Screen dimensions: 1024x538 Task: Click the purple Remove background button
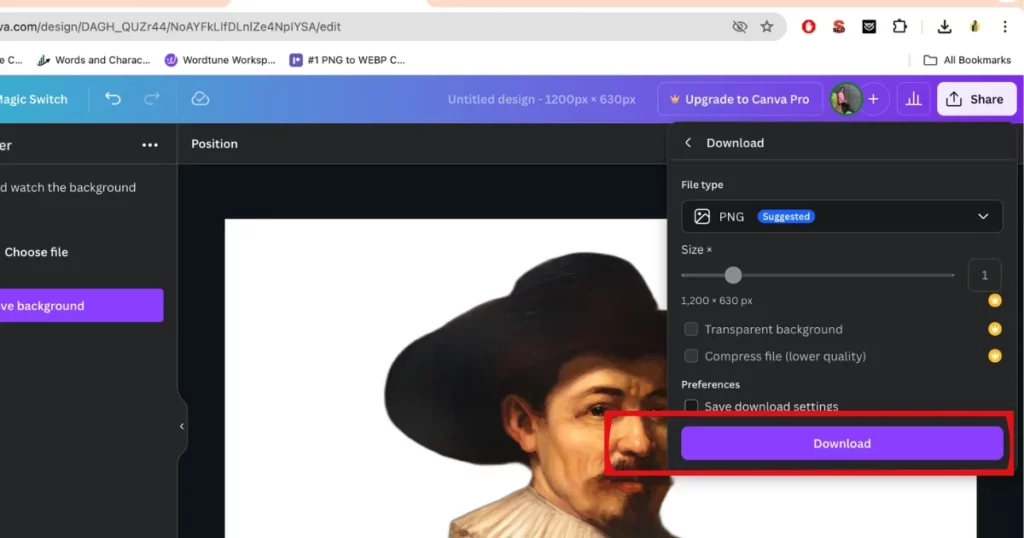point(81,306)
